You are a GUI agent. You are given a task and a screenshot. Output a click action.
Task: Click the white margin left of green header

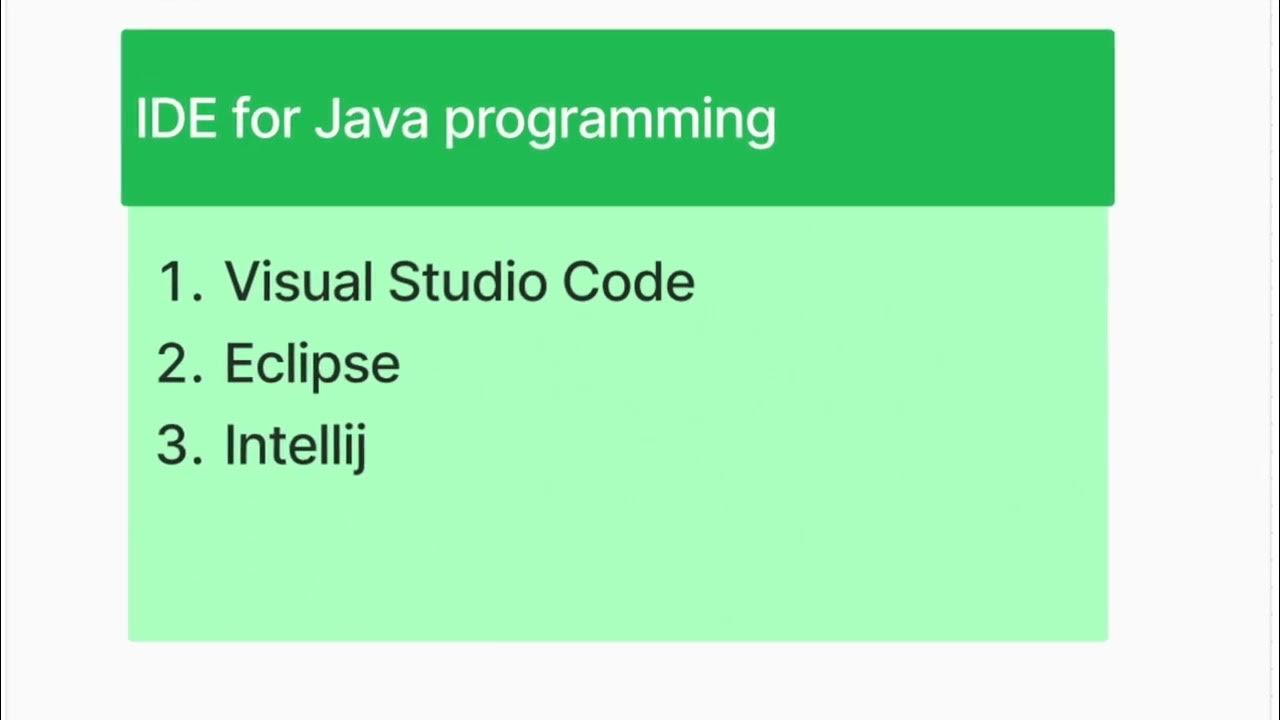pos(60,120)
